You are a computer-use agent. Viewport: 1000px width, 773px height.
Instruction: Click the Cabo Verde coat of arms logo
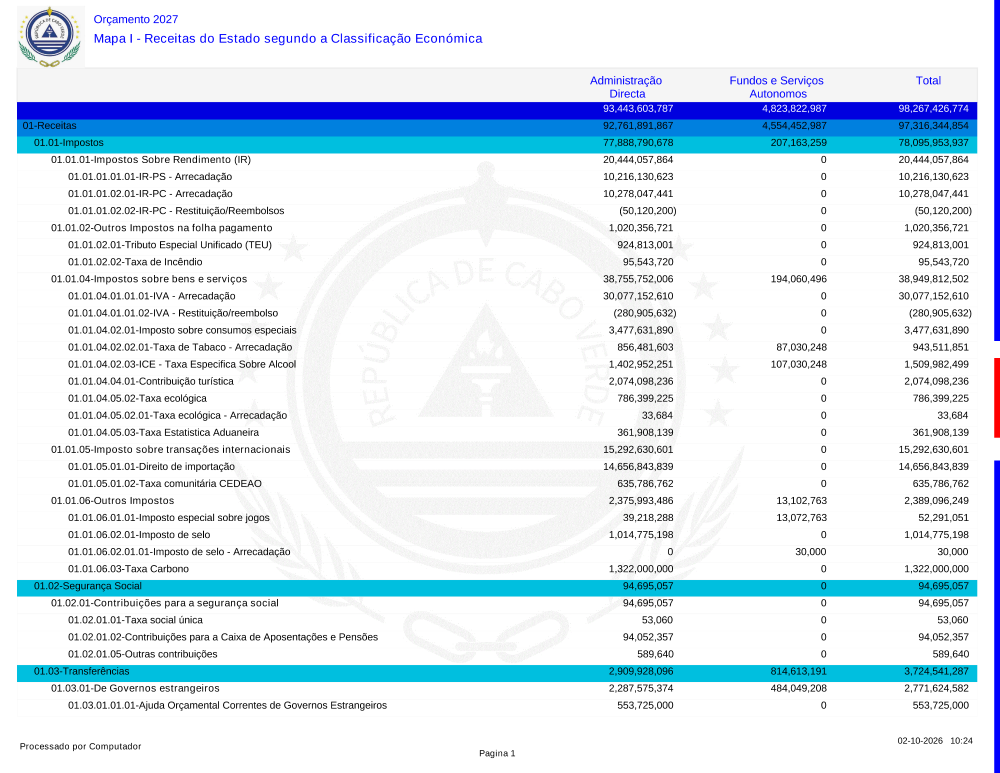(50, 36)
